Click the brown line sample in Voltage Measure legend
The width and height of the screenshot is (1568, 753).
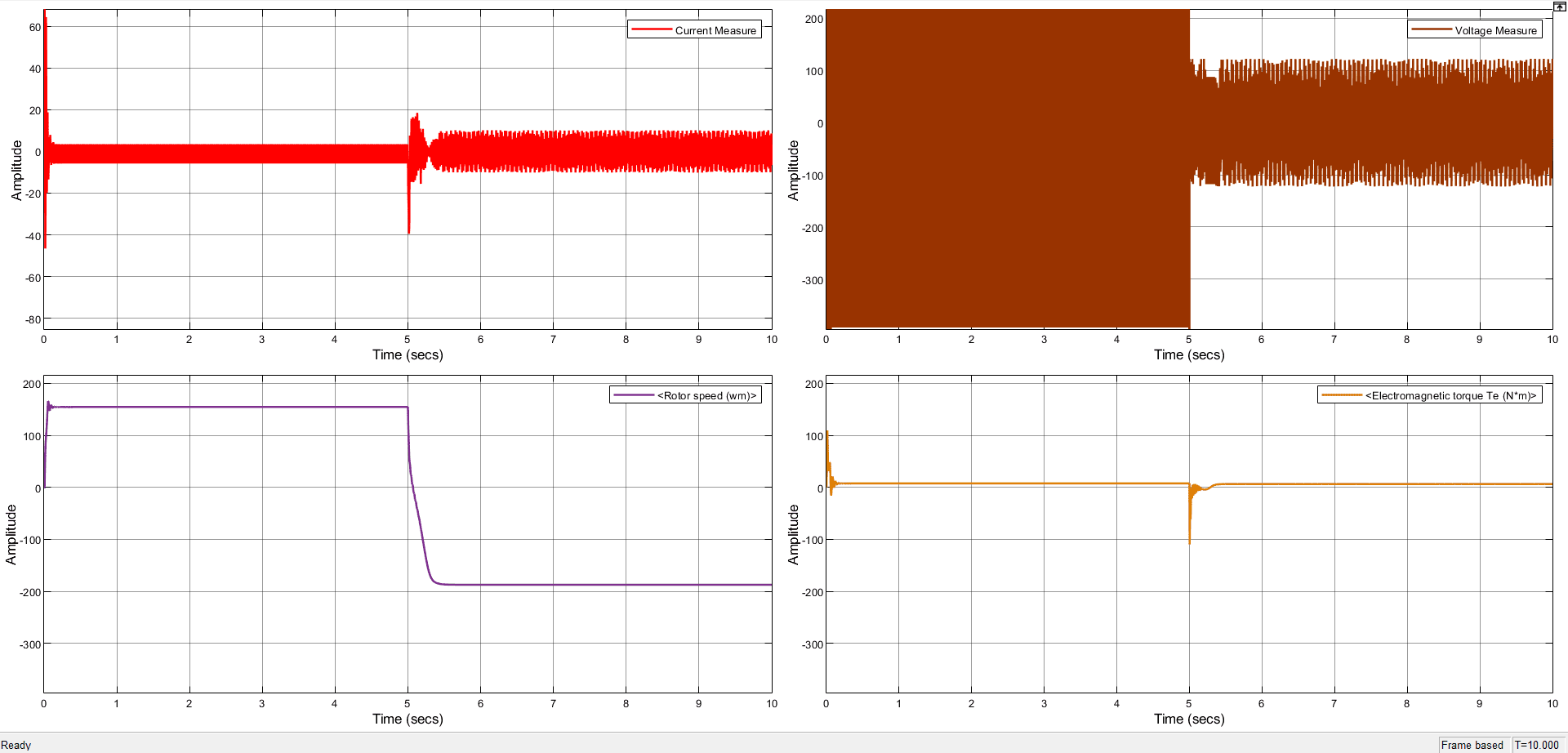click(1431, 30)
